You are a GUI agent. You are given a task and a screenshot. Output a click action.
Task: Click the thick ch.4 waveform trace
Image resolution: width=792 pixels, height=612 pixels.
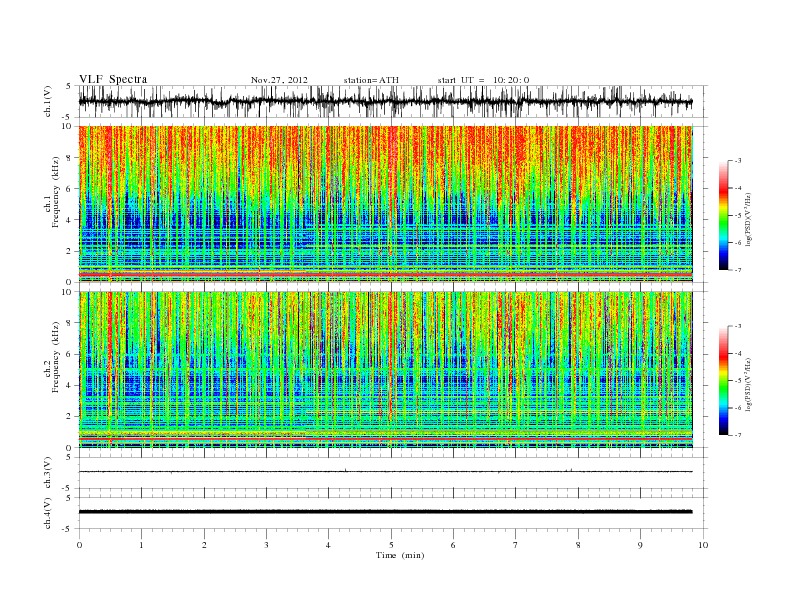tap(385, 512)
